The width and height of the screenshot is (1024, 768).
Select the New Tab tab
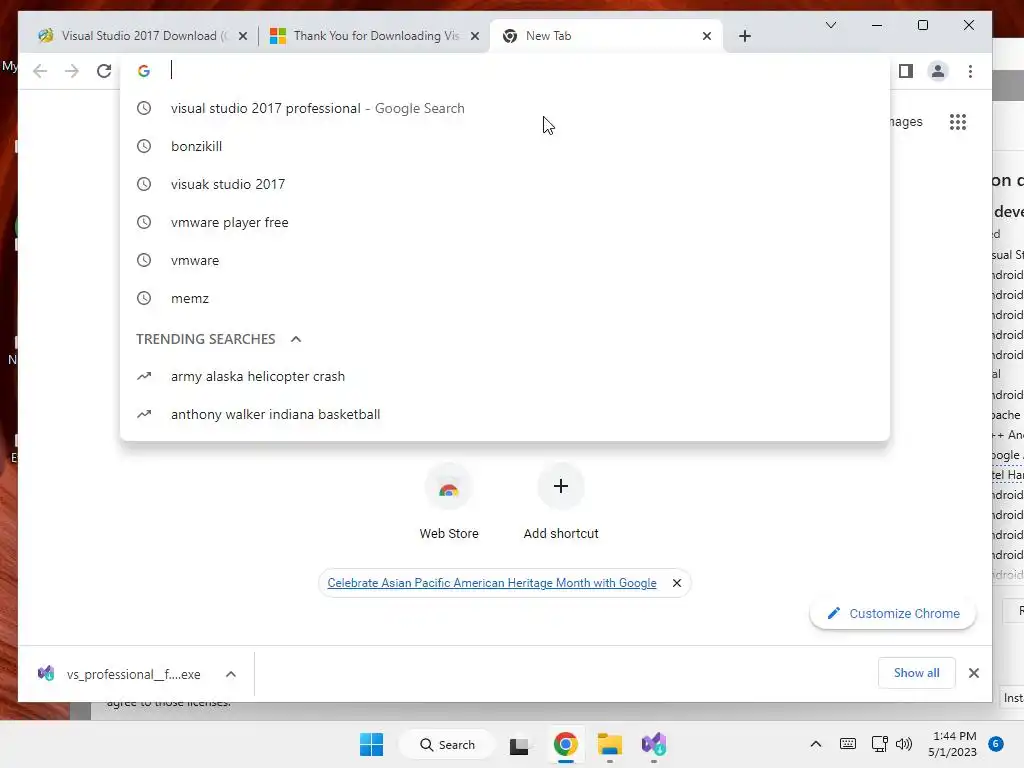[606, 36]
